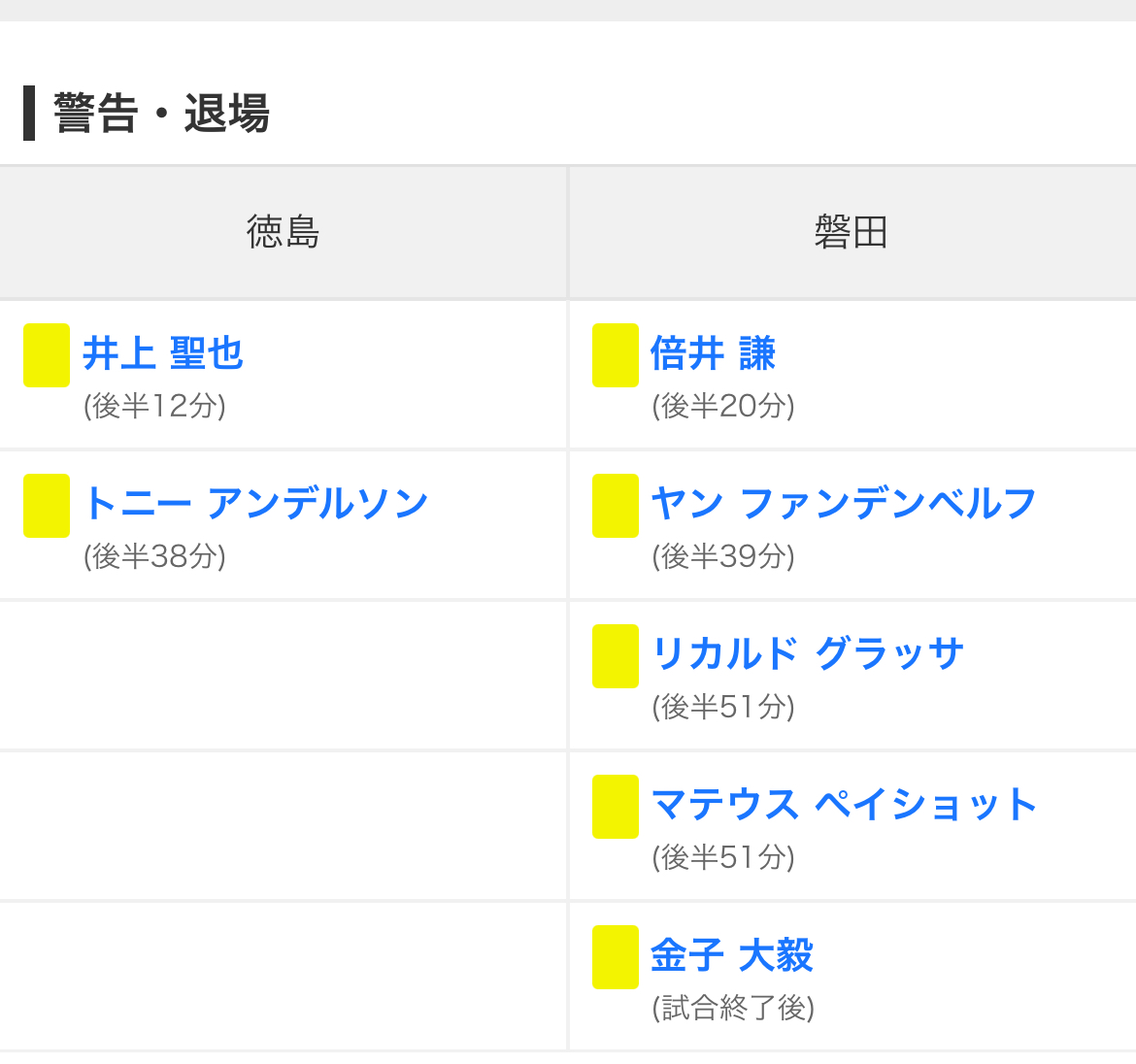Click the 警告・退場 section heading

click(x=161, y=114)
